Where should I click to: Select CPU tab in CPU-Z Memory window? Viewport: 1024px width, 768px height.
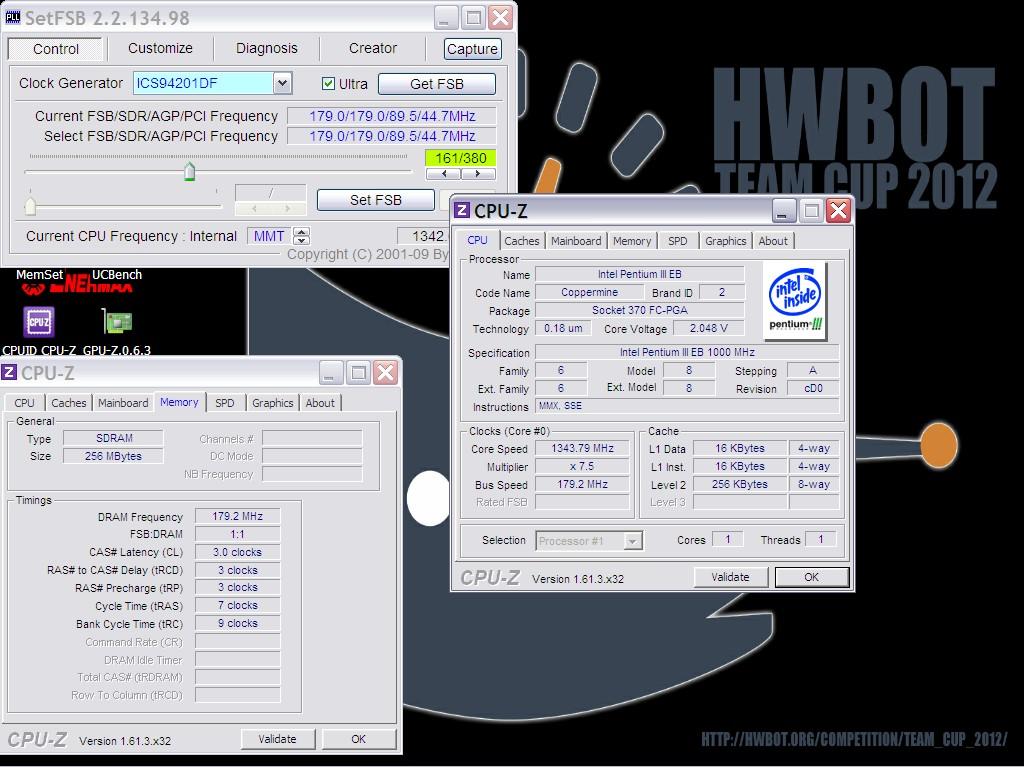[x=24, y=403]
